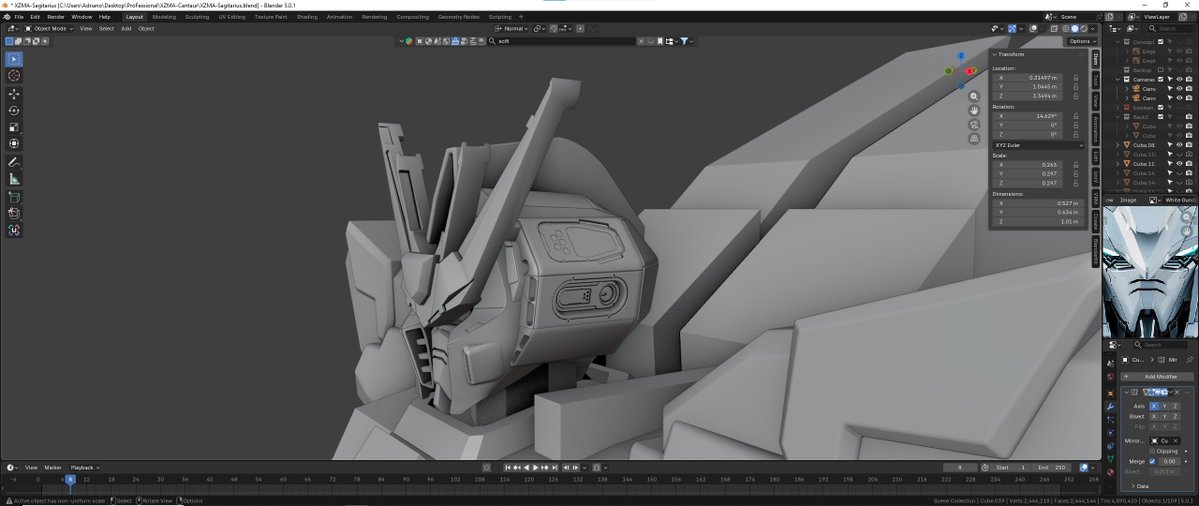Open the Options dropdown in viewport
Viewport: 1199px width, 506px height.
[x=1082, y=41]
